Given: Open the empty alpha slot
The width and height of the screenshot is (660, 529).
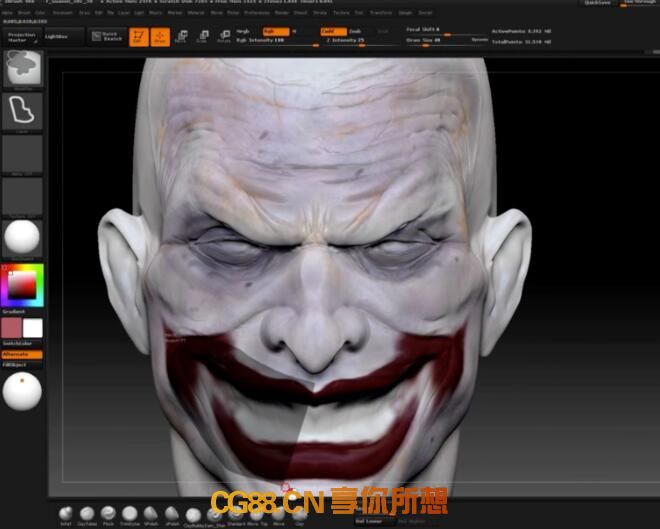Looking at the screenshot, I should click(x=22, y=154).
